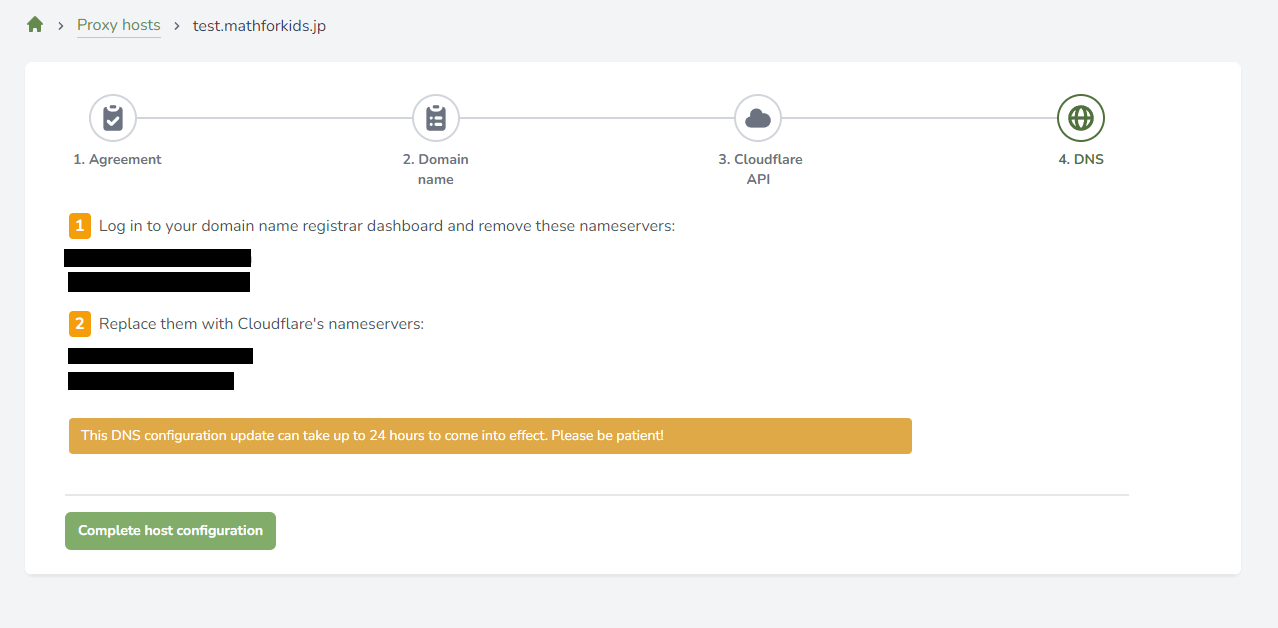Click the orange number 2 badge
This screenshot has width=1278, height=628.
tap(80, 324)
